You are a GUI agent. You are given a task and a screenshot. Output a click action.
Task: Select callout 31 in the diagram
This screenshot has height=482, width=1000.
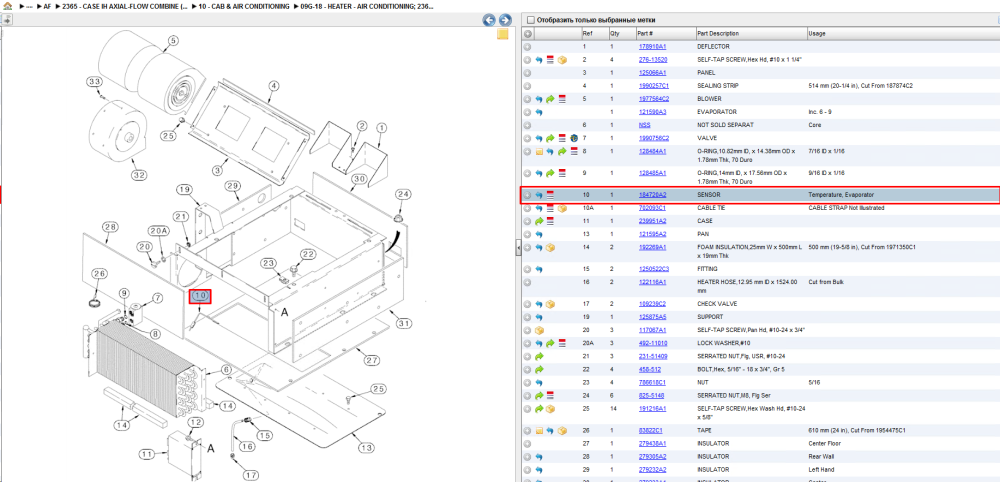point(402,324)
